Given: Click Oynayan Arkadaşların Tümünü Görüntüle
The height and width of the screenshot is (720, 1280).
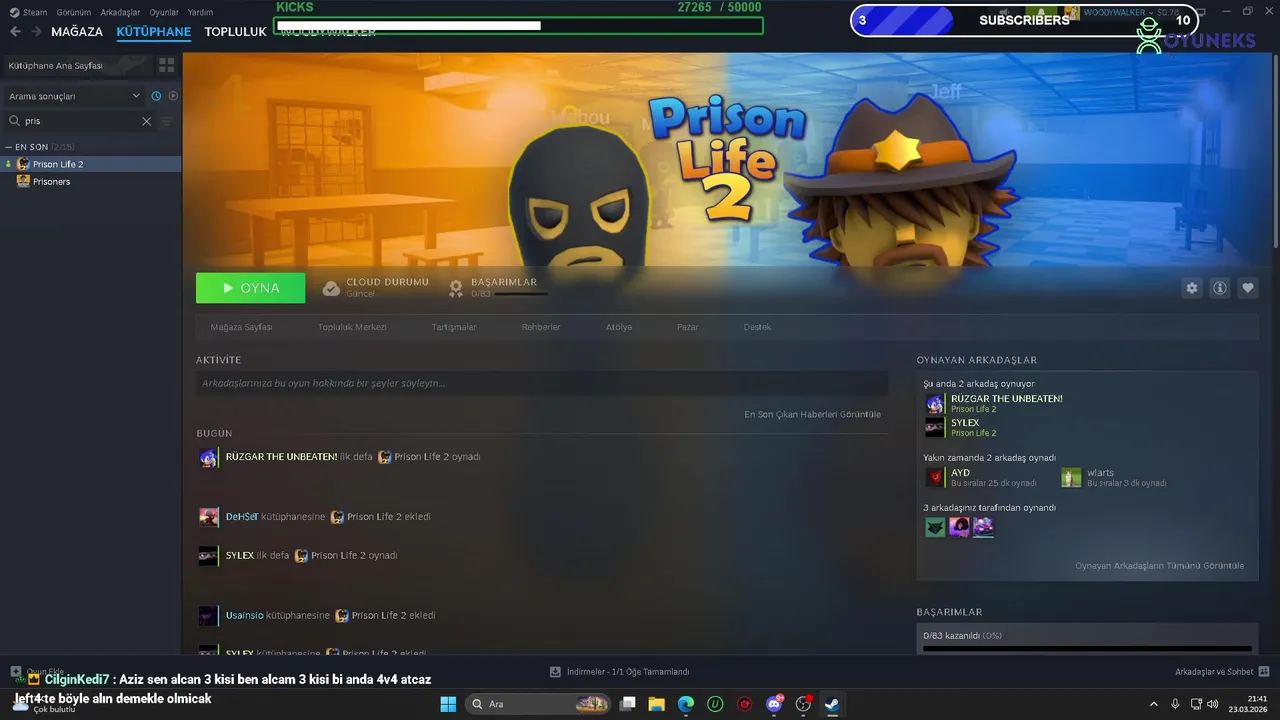Looking at the screenshot, I should 1160,566.
